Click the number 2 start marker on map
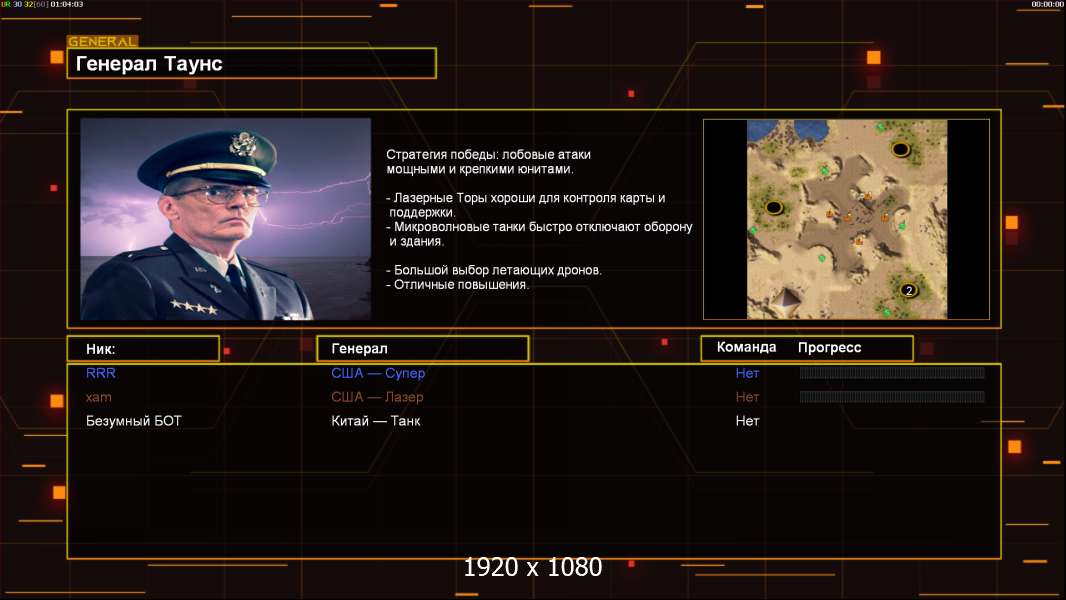 point(909,290)
